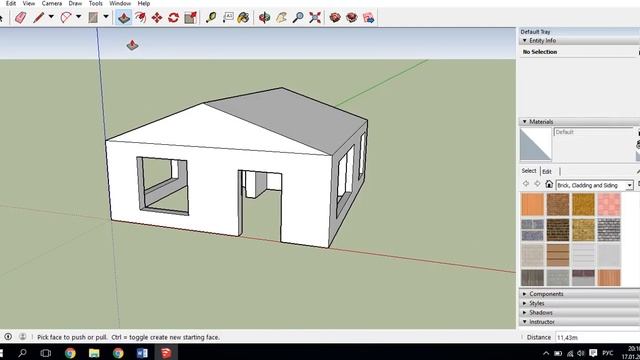Open the Help menu
The width and height of the screenshot is (640, 360).
click(144, 3)
